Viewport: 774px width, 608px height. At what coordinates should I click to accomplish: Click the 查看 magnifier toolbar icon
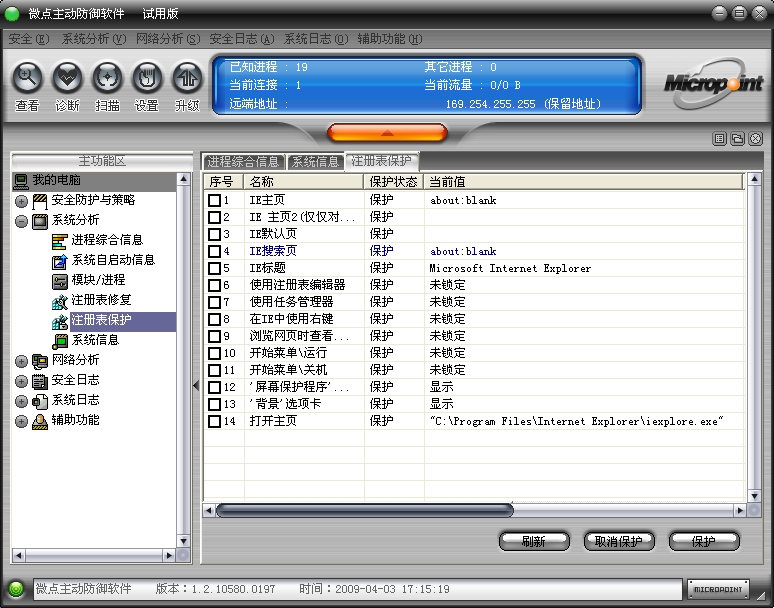click(27, 77)
